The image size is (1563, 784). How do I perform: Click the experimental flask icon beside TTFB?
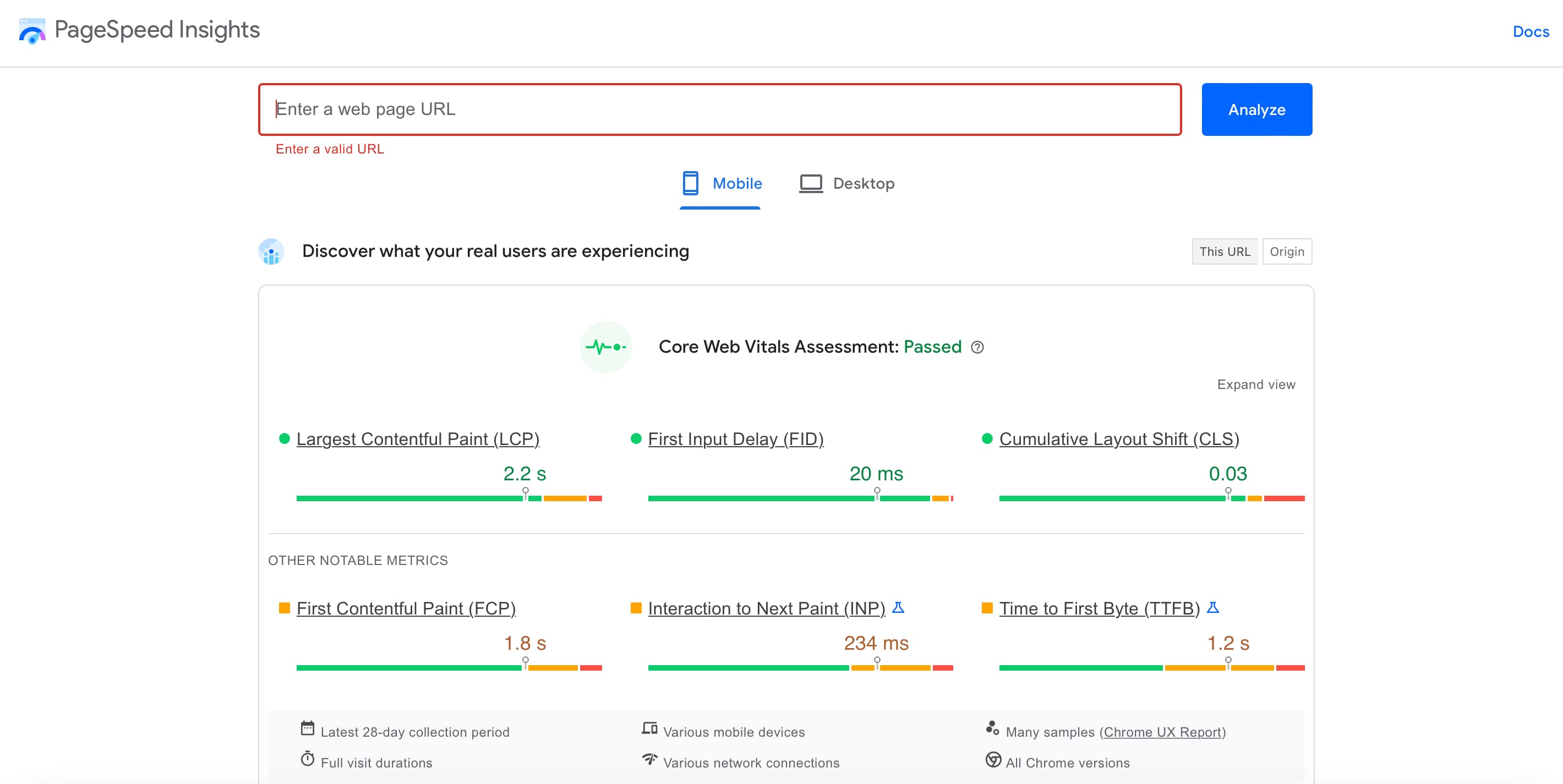click(1212, 607)
